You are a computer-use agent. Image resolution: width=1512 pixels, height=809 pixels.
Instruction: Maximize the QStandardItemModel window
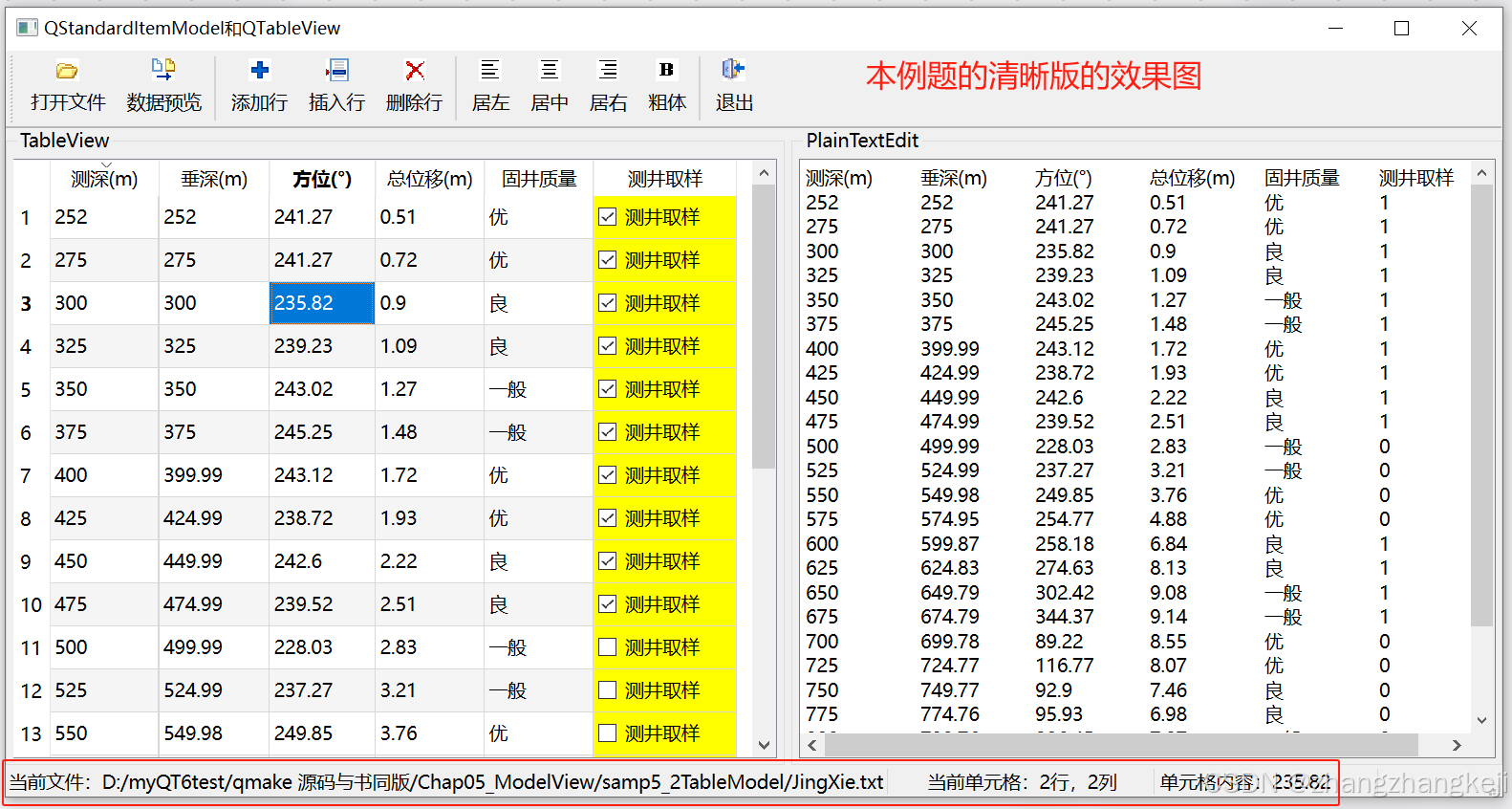[1401, 28]
